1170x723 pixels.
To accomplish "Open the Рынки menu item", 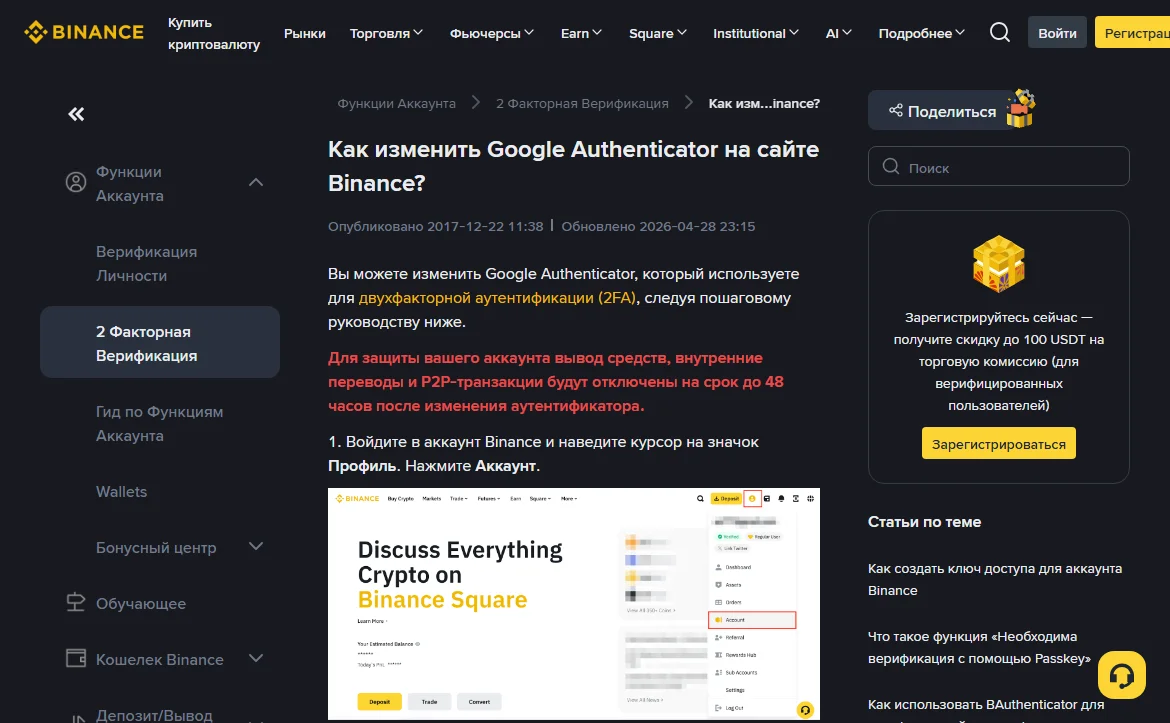I will tap(304, 34).
